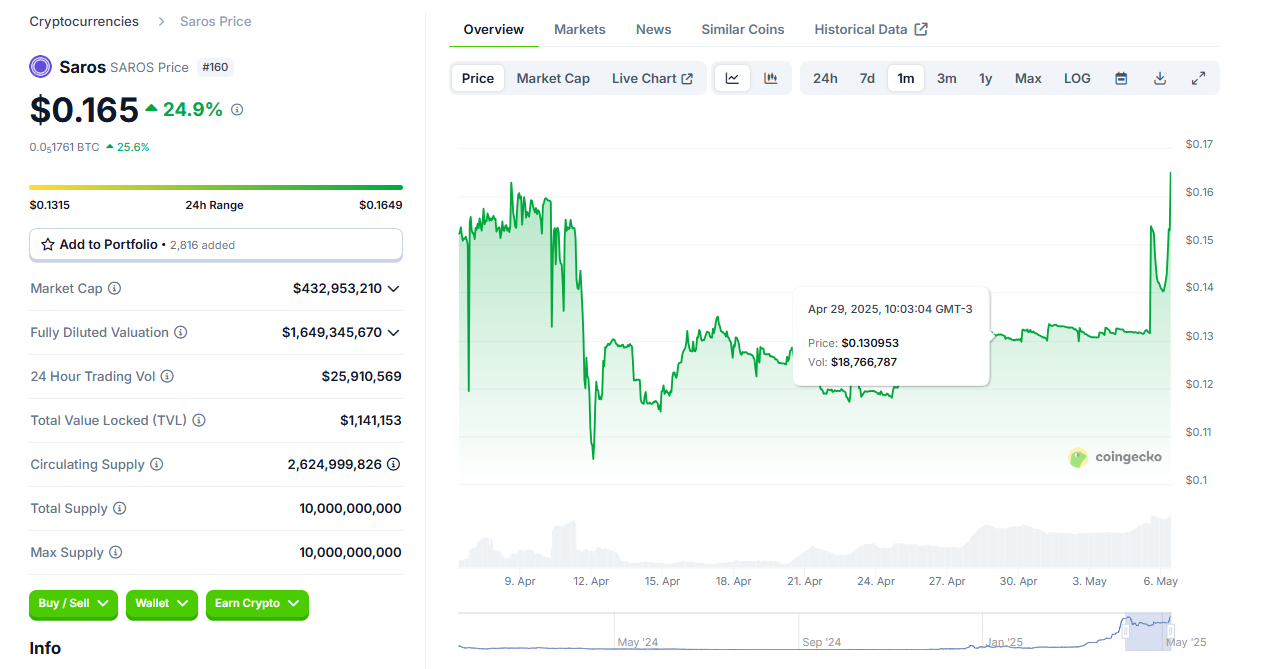Click the fullscreen expand chart icon
Viewport: 1261px width, 669px height.
1198,78
